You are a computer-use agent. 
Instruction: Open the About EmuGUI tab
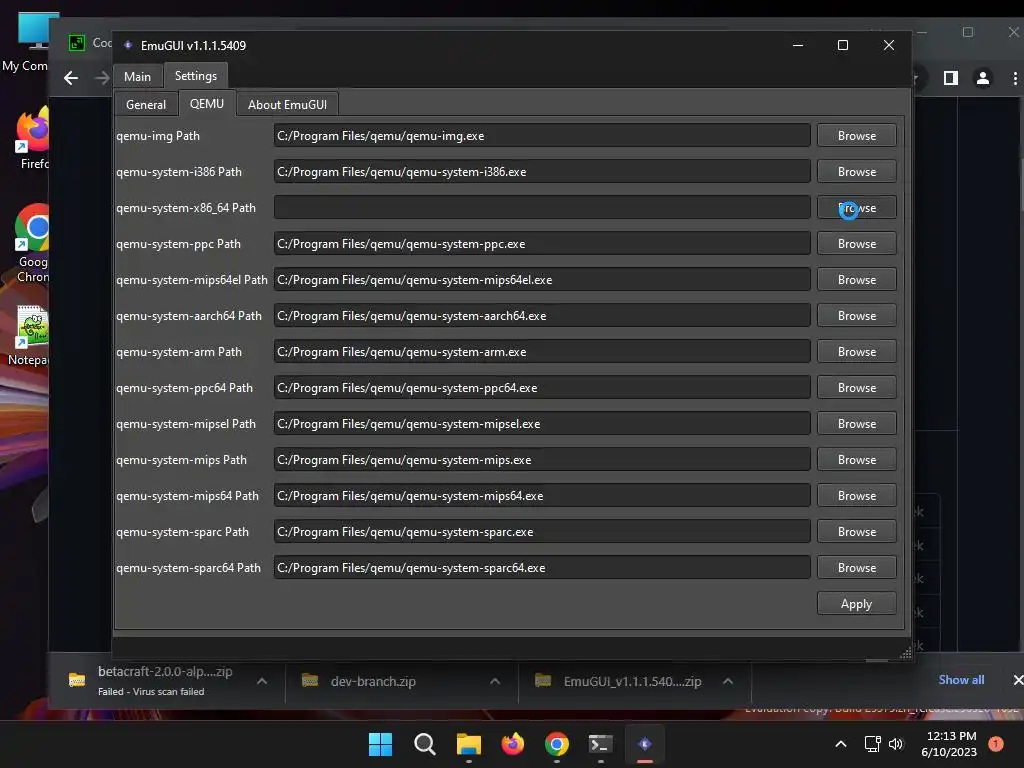[287, 104]
